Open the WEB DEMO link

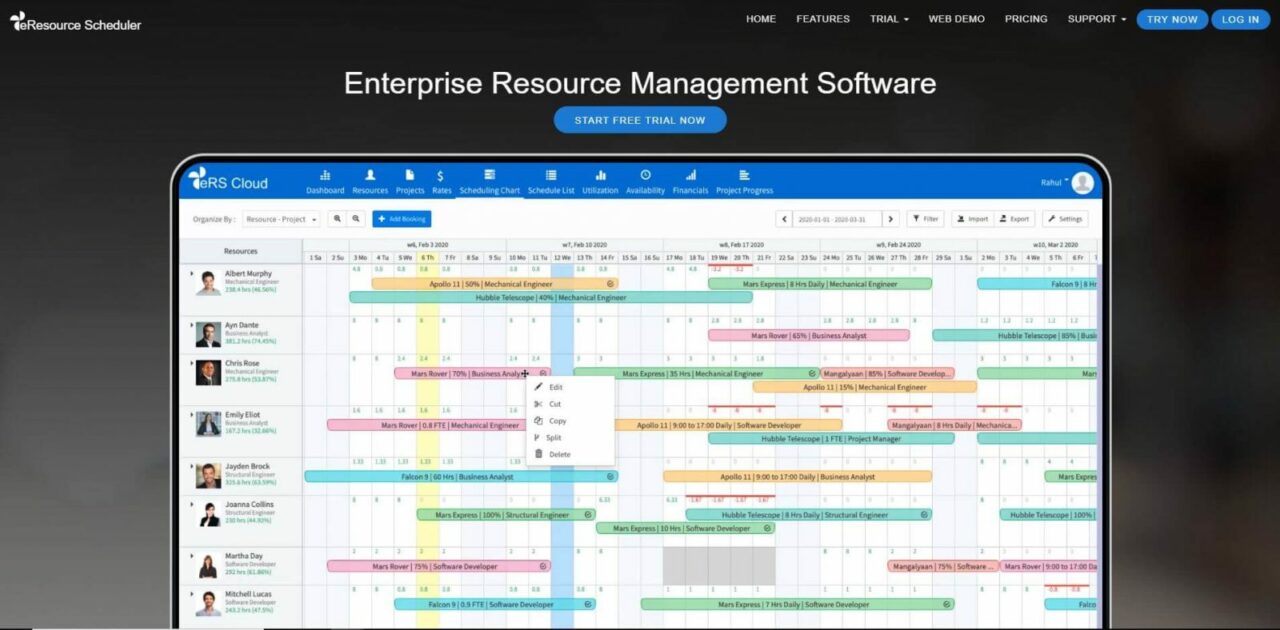coord(956,19)
